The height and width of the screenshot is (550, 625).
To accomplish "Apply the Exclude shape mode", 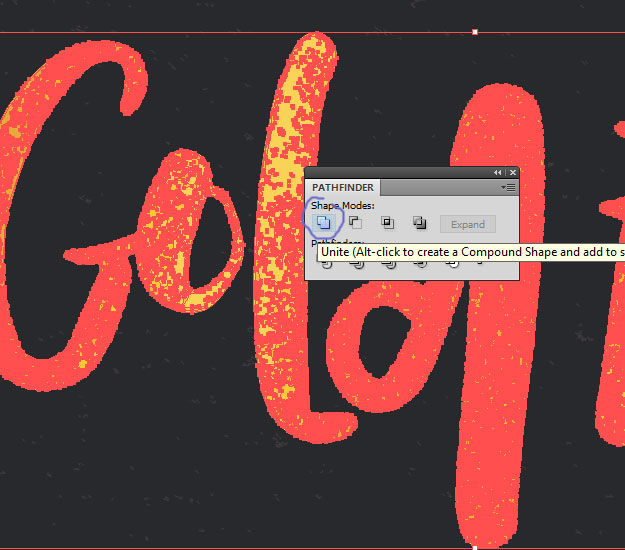I will (x=419, y=222).
